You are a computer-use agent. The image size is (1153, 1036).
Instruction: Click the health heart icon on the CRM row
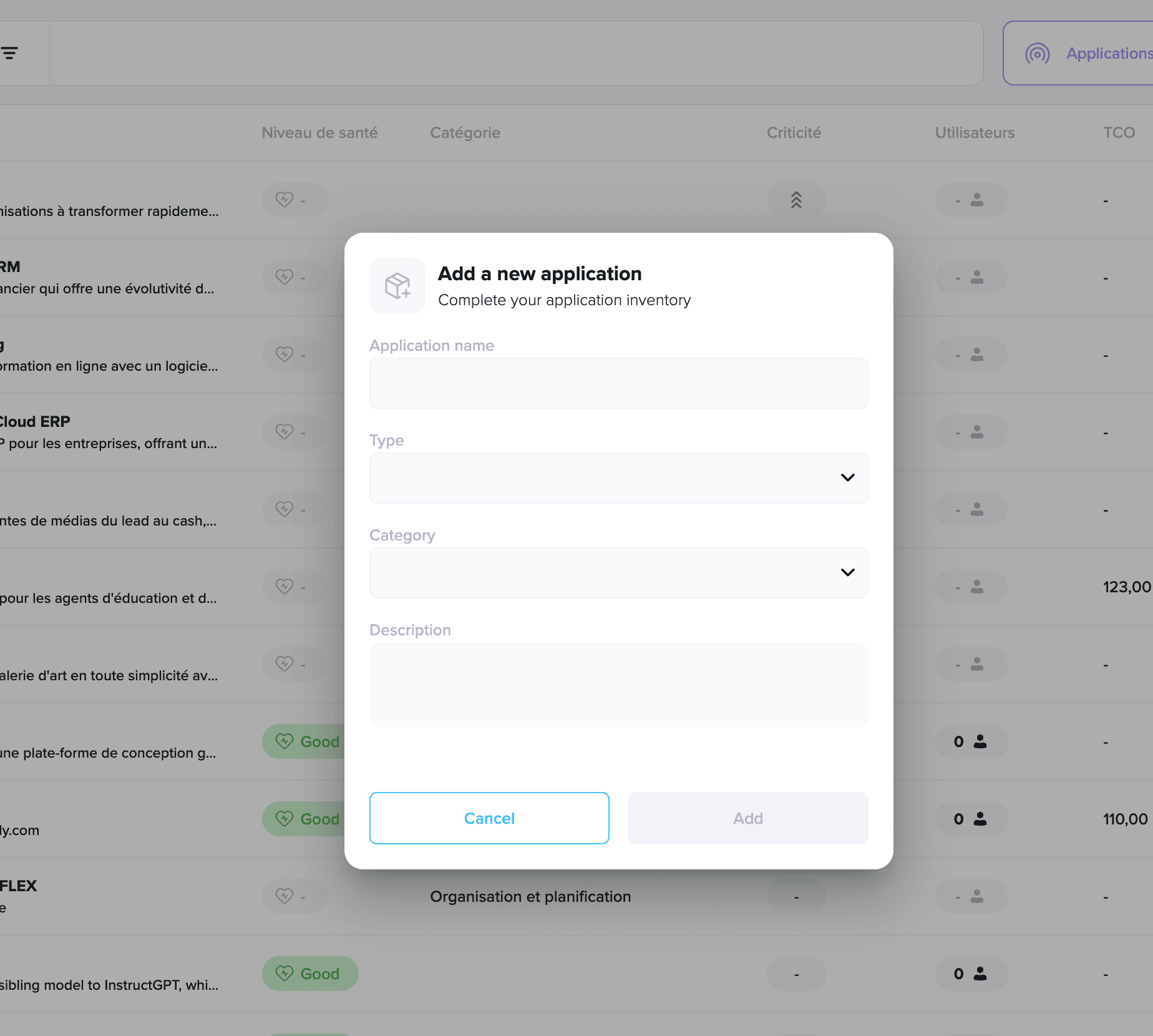tap(285, 276)
